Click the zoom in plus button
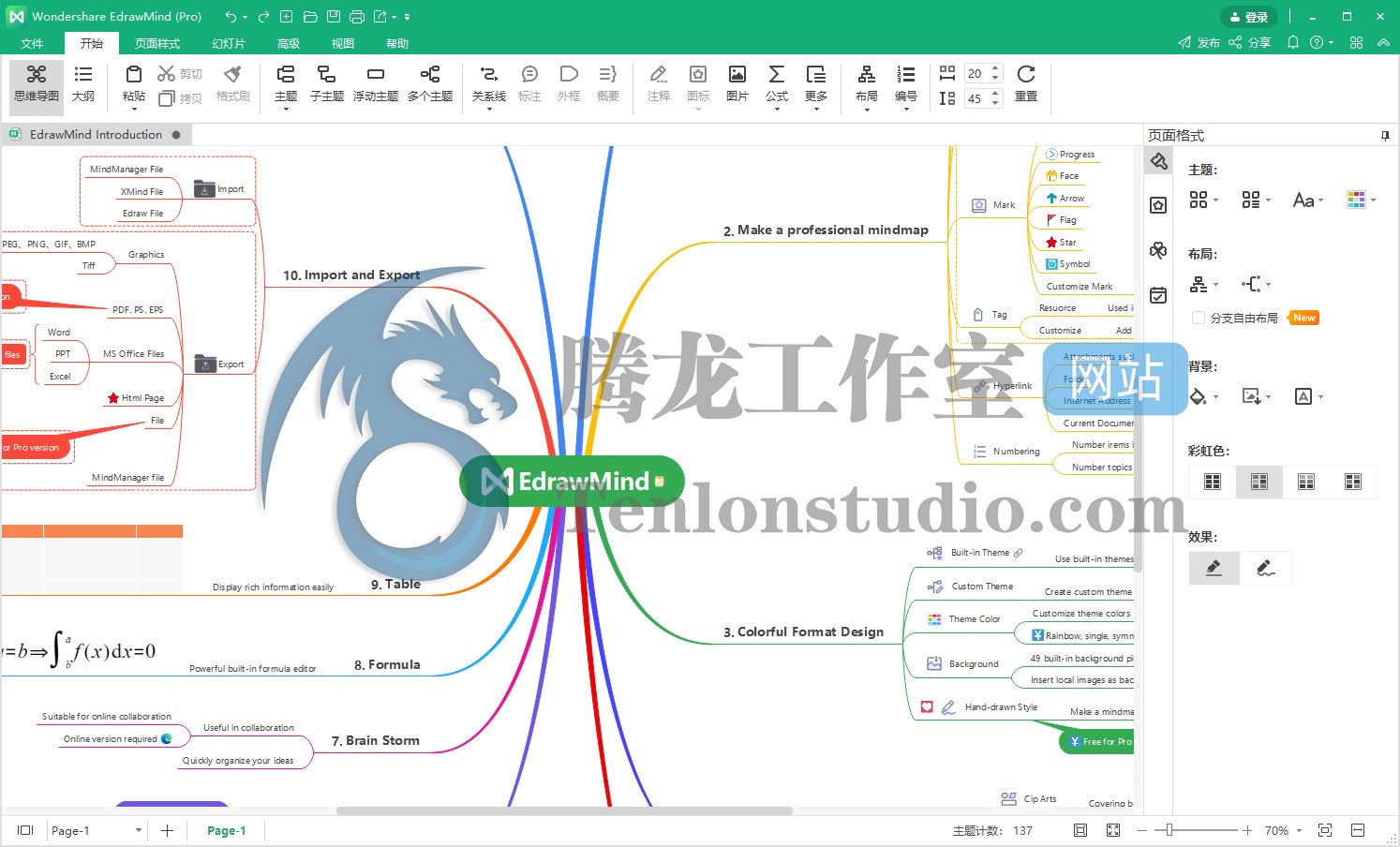Screen dimensions: 1400x847 tap(1247, 830)
